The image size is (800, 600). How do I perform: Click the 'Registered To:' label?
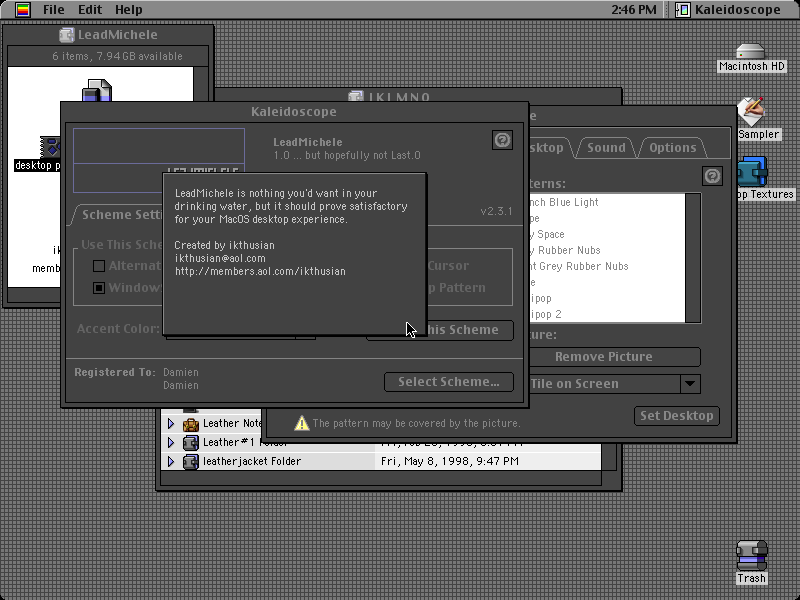point(115,372)
